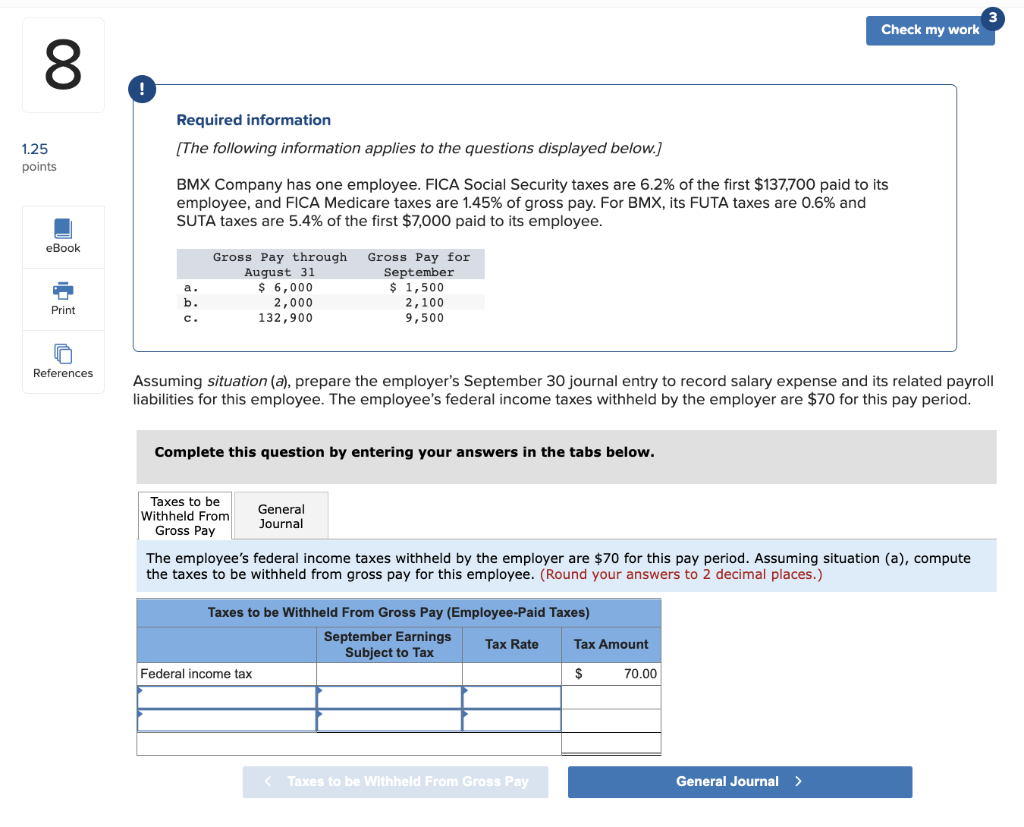Screen dimensions: 1024x827
Task: Click the empty Tax Amount cell below $70.00
Action: coord(611,698)
